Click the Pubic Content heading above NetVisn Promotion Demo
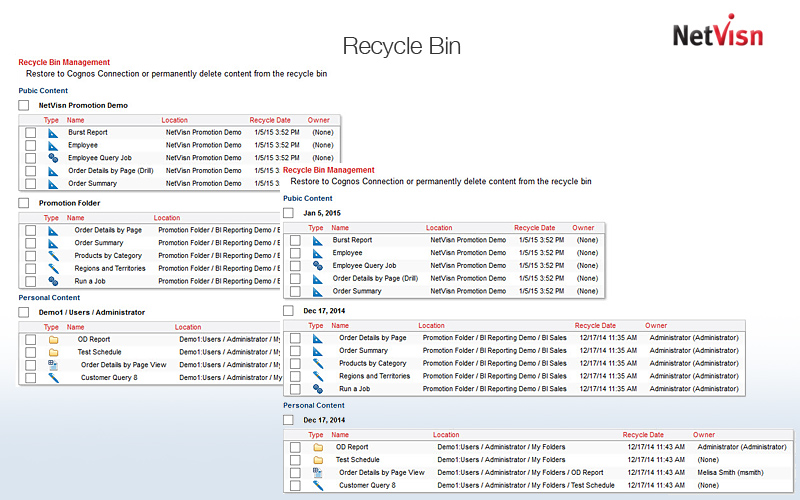This screenshot has height=500, width=800. pyautogui.click(x=43, y=90)
